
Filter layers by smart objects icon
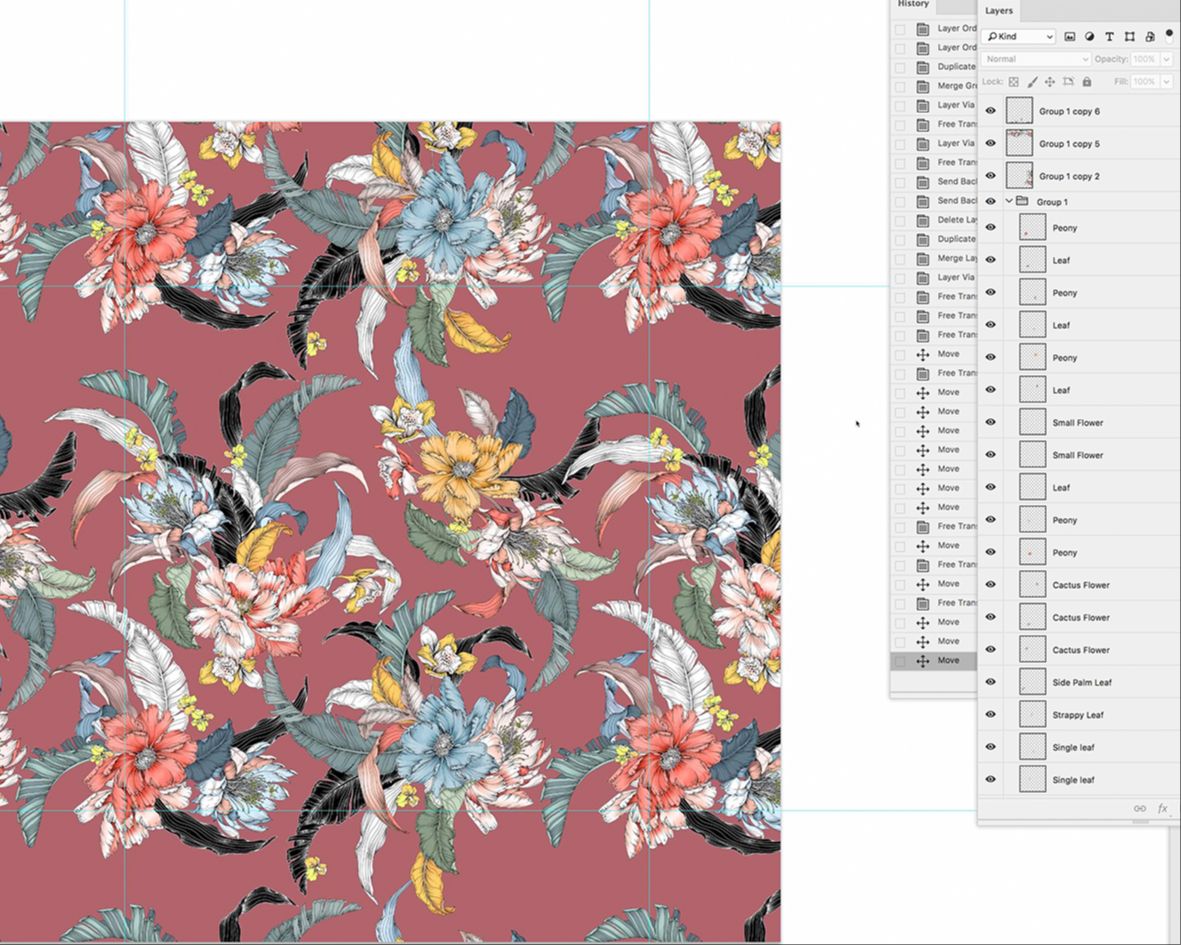coord(1149,36)
